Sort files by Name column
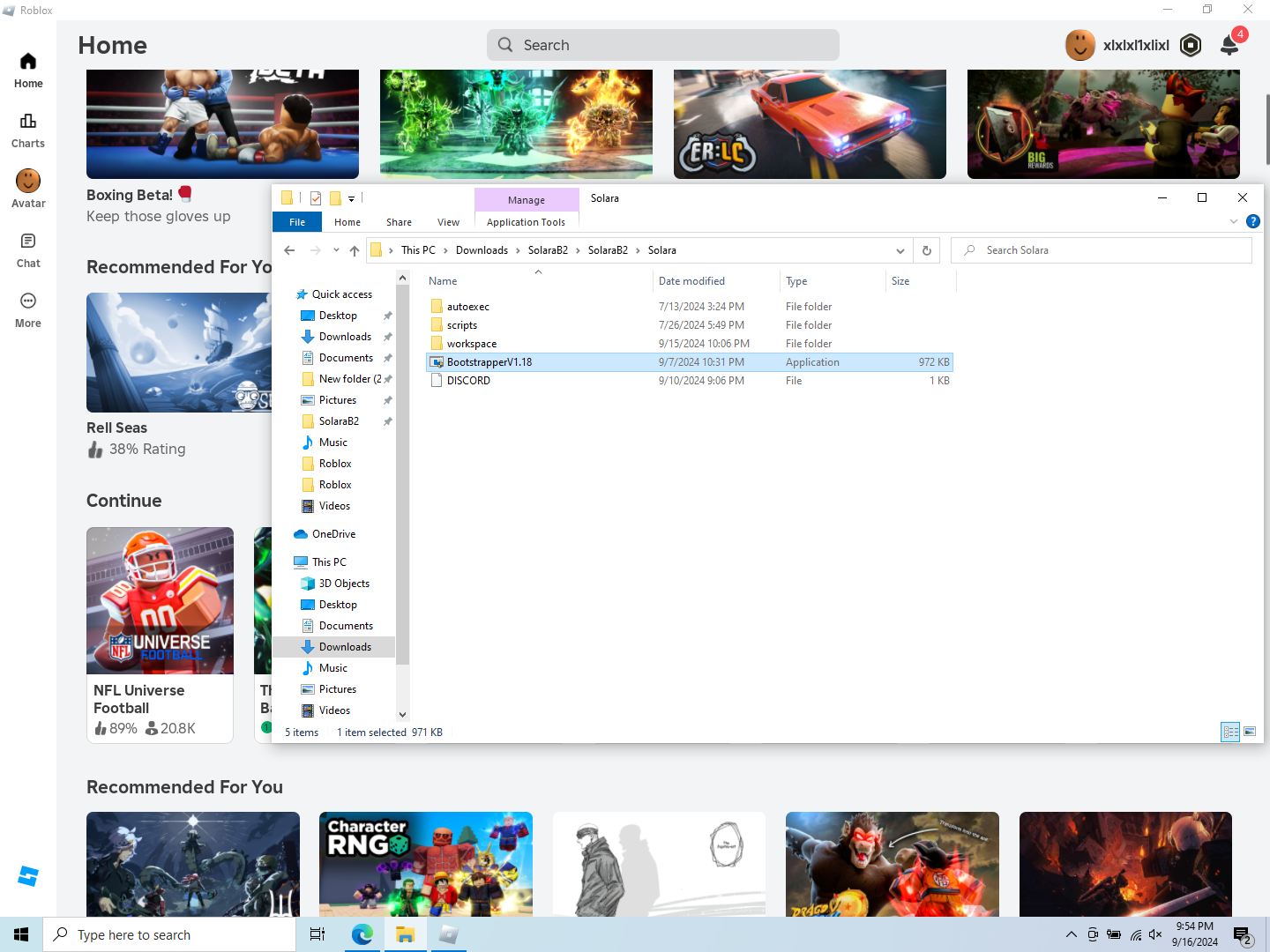 point(538,281)
